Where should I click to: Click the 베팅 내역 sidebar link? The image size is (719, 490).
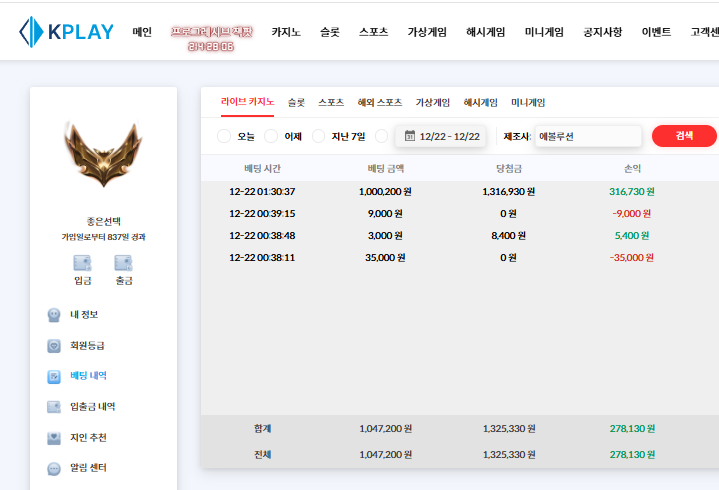point(88,376)
